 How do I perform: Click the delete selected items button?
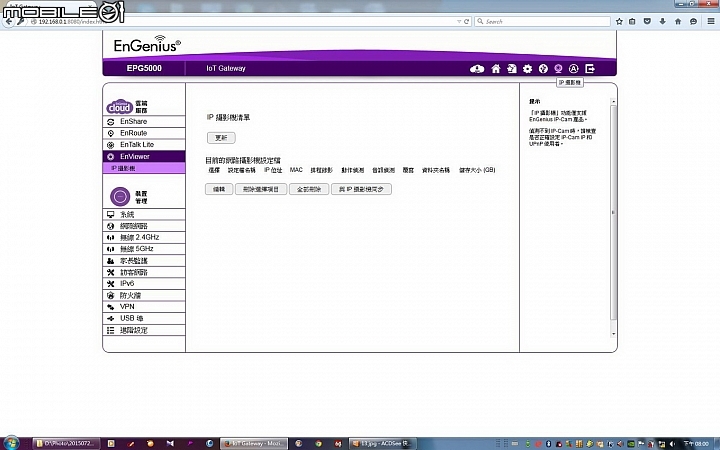tap(261, 189)
